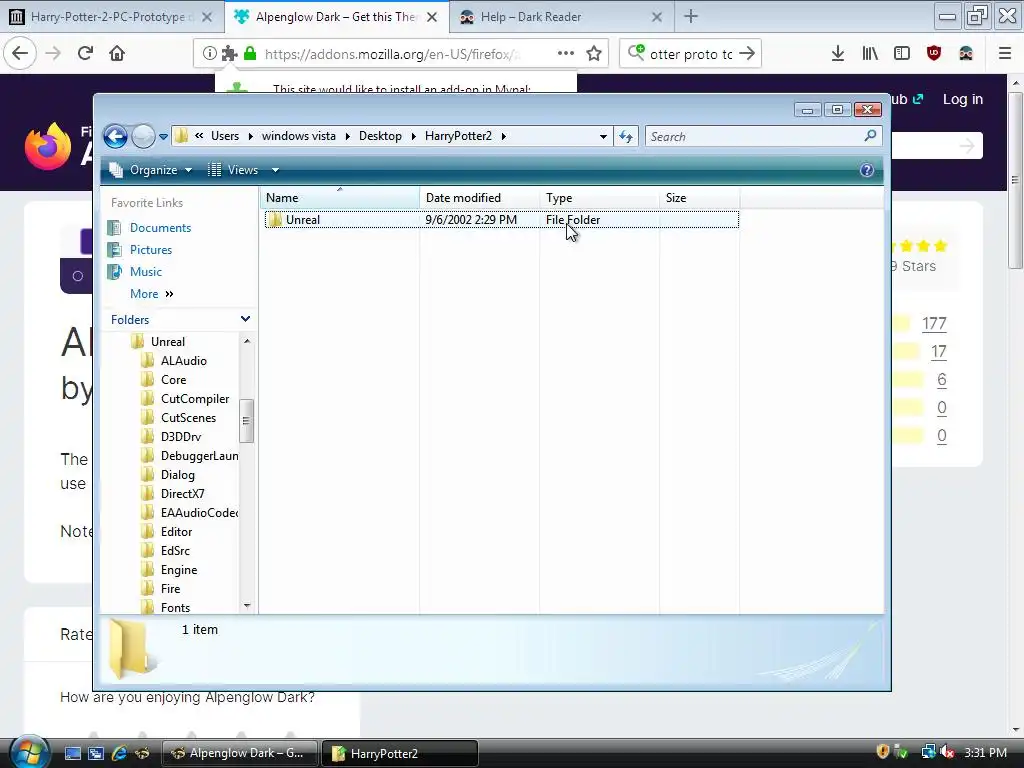Viewport: 1024px width, 768px height.
Task: Open page actions ellipsis menu
Action: pos(566,54)
